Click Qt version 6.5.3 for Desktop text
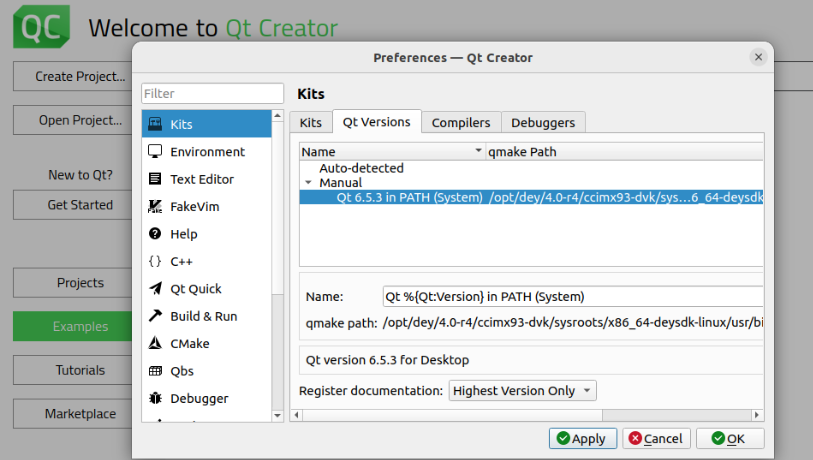This screenshot has width=813, height=460. click(x=387, y=360)
